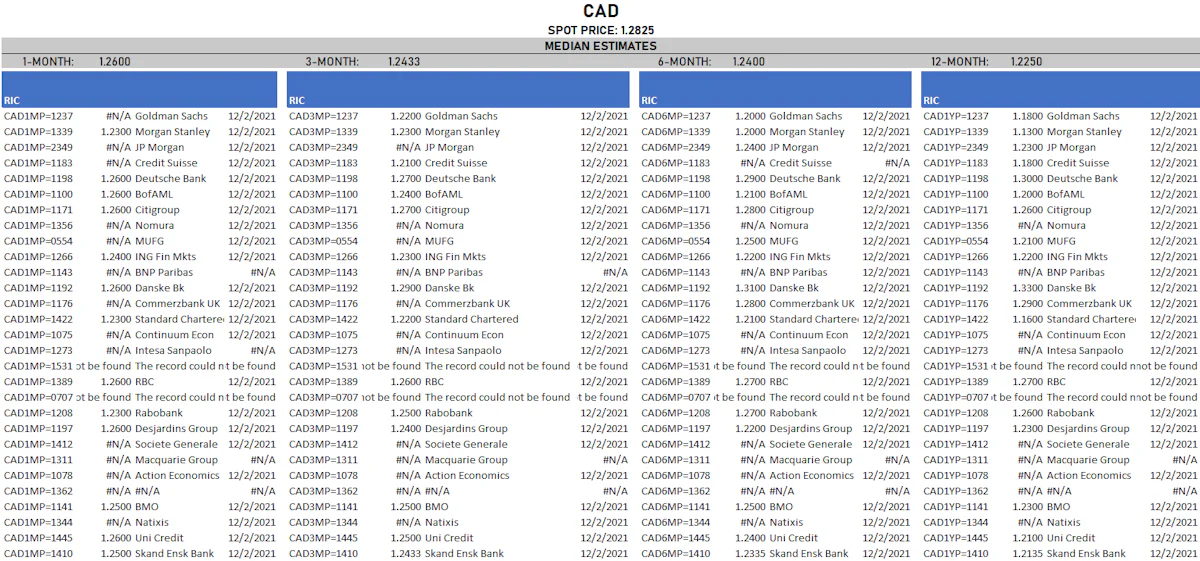
Task: Click the RIC header in 6-month table
Action: 649,101
